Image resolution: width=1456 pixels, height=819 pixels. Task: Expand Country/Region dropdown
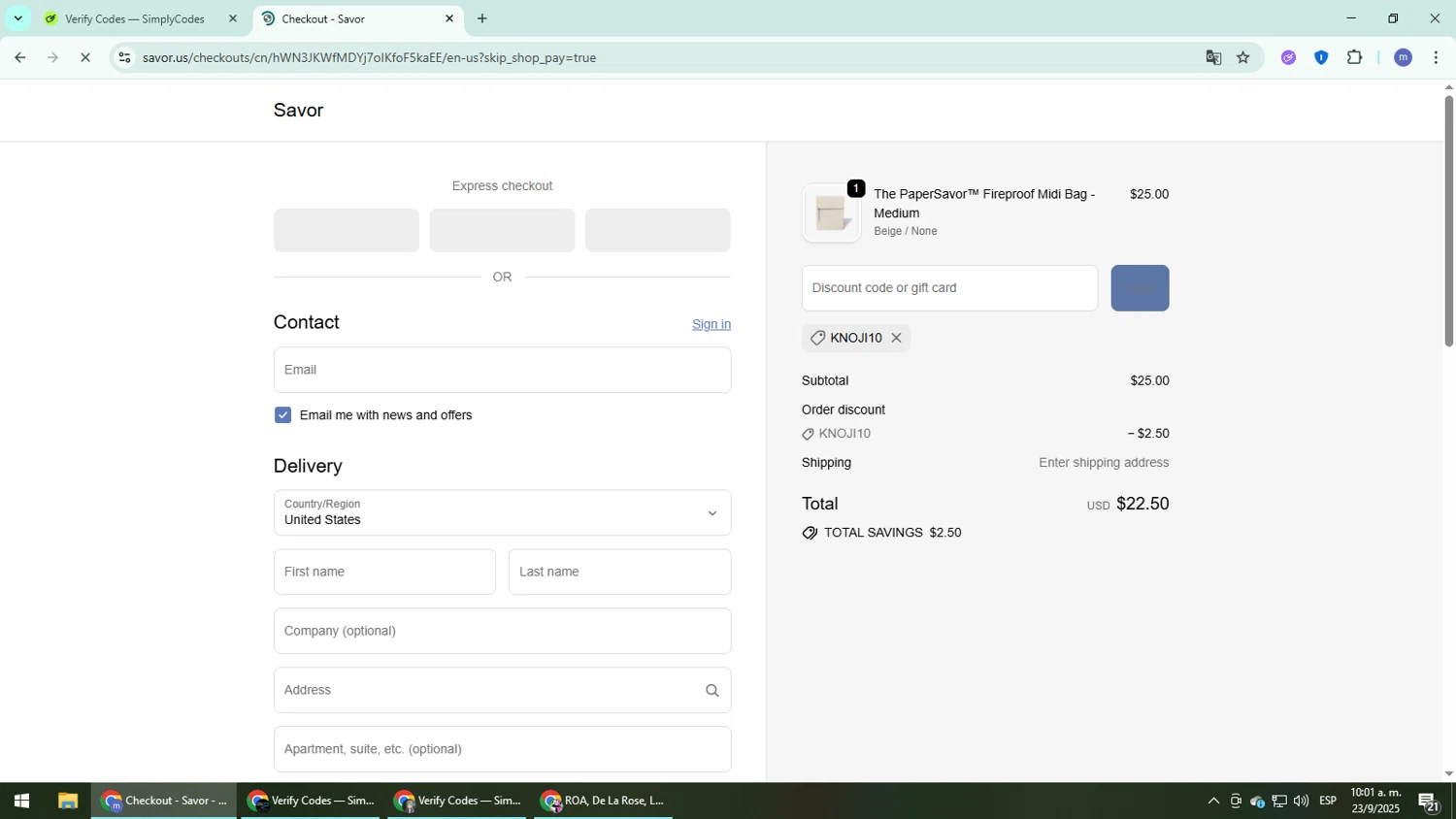(x=502, y=512)
